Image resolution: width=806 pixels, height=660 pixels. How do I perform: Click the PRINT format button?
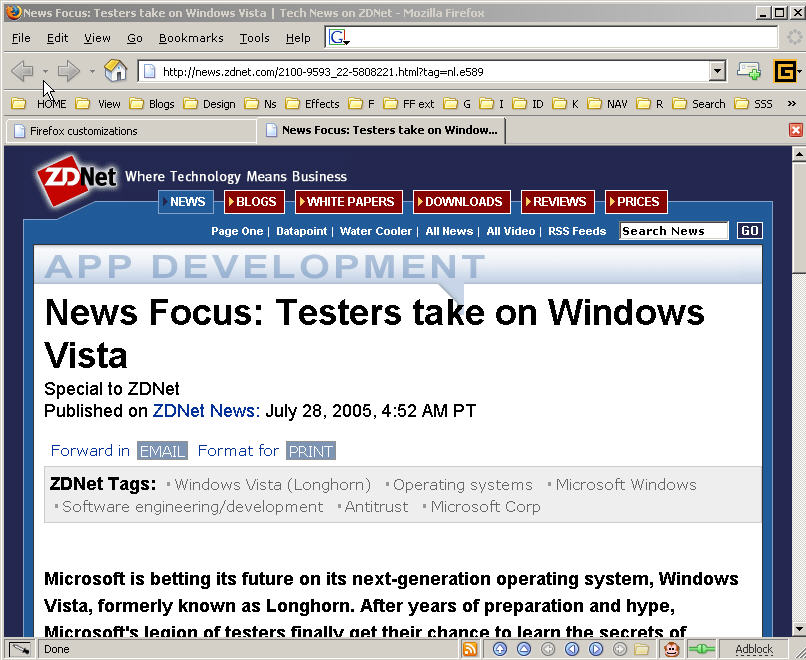click(x=311, y=451)
